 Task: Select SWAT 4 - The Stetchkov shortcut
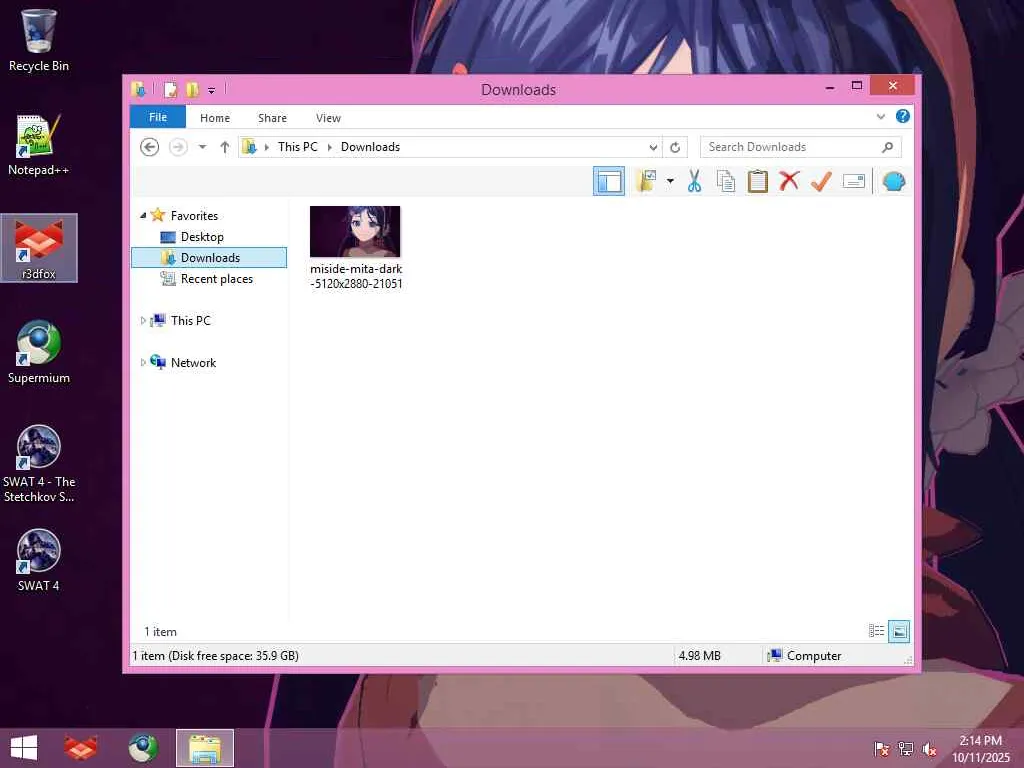coord(39,464)
